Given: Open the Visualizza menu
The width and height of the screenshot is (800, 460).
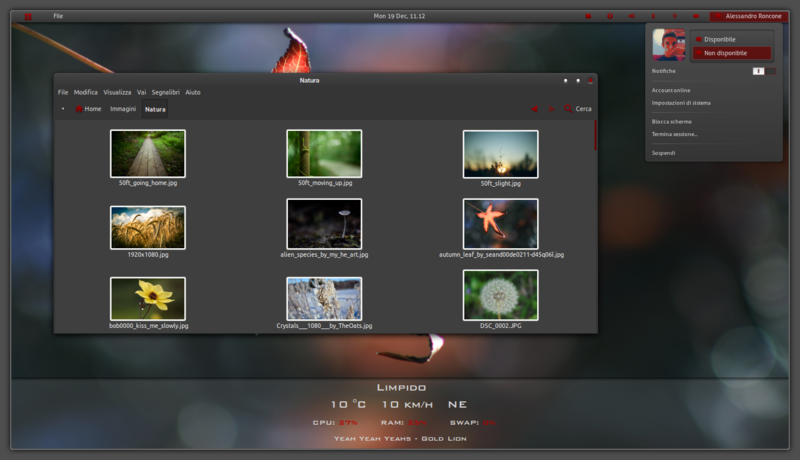Looking at the screenshot, I should point(117,92).
